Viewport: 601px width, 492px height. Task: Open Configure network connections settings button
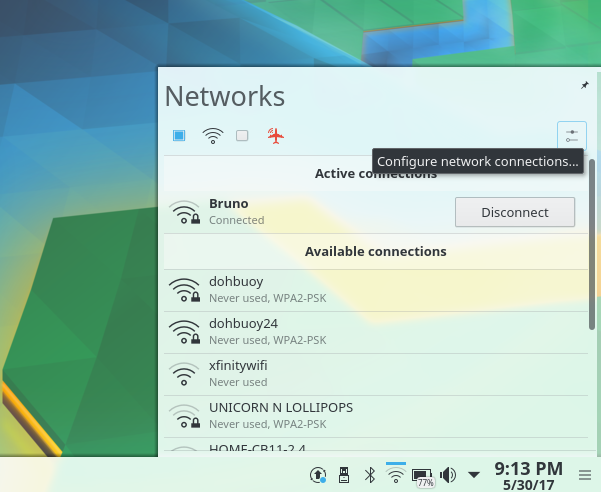pyautogui.click(x=571, y=135)
